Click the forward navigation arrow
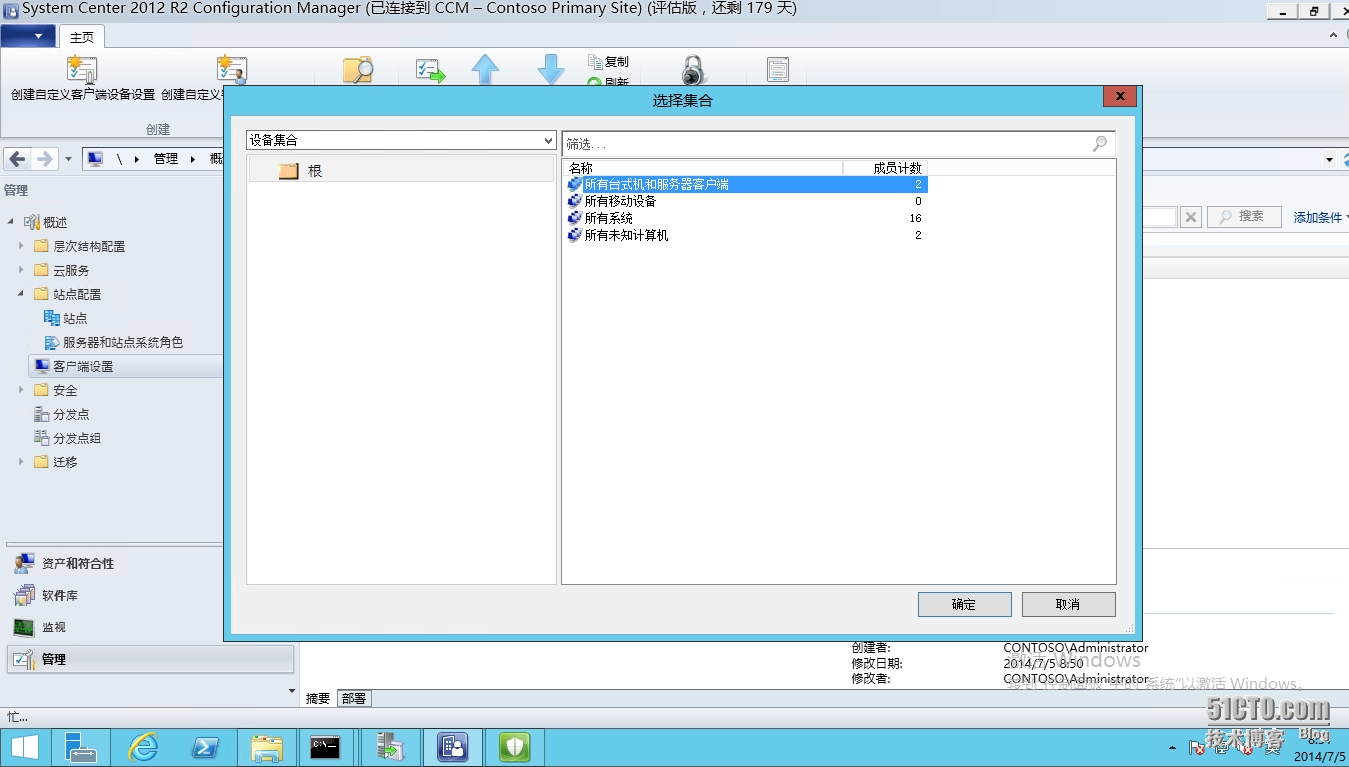 (x=44, y=159)
